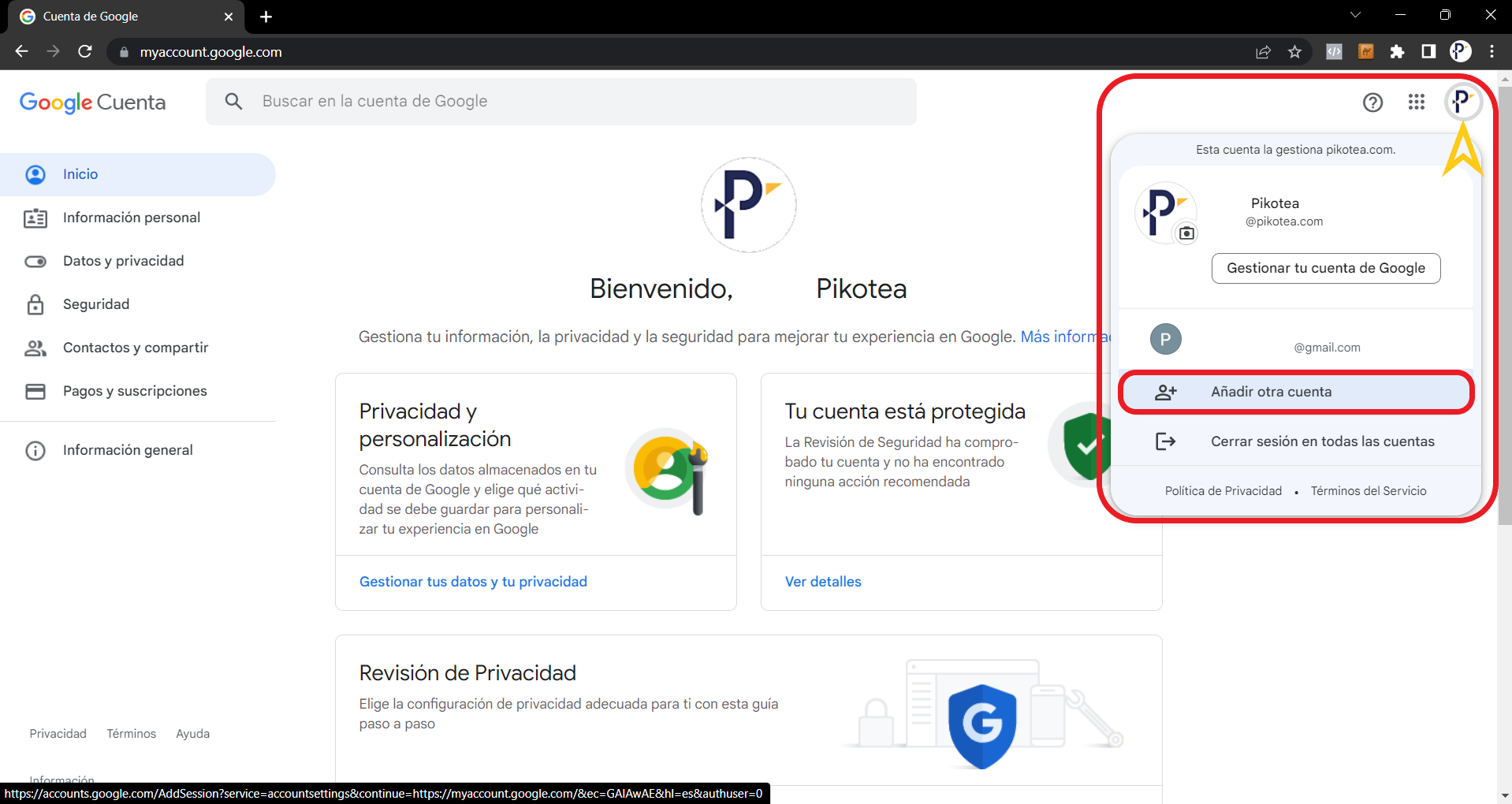Viewport: 1512px width, 804px height.
Task: Open the Privacidad y personalización card heading
Action: 435,425
